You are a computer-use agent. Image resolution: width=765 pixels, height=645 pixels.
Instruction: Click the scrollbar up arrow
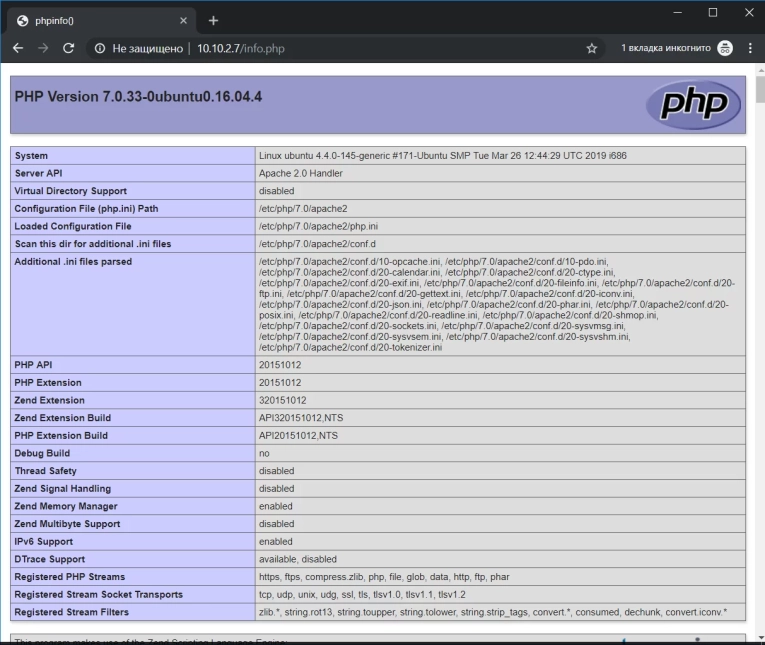pyautogui.click(x=759, y=69)
